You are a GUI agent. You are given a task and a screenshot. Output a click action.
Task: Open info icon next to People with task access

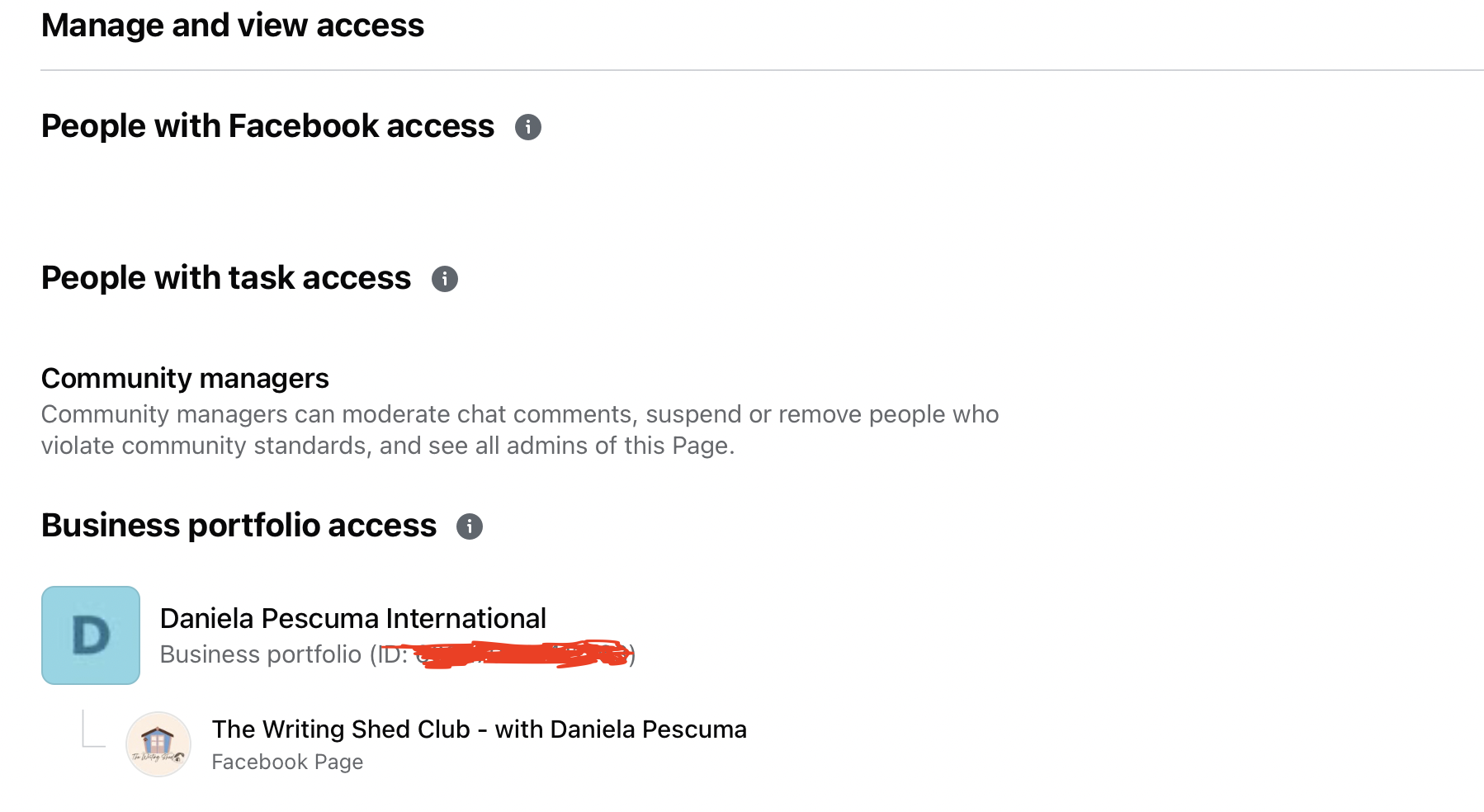(445, 279)
